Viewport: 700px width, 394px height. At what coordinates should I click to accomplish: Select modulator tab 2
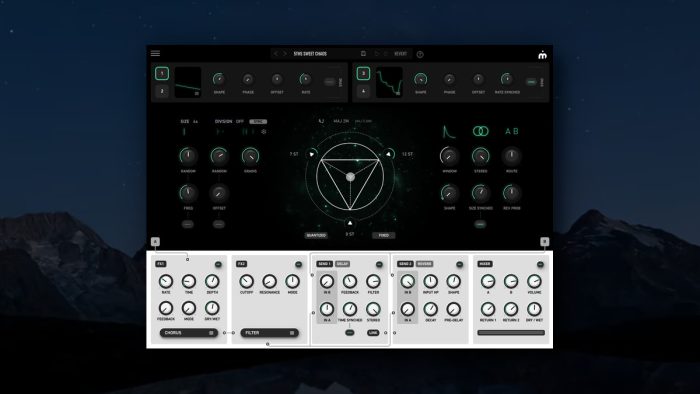(x=162, y=91)
